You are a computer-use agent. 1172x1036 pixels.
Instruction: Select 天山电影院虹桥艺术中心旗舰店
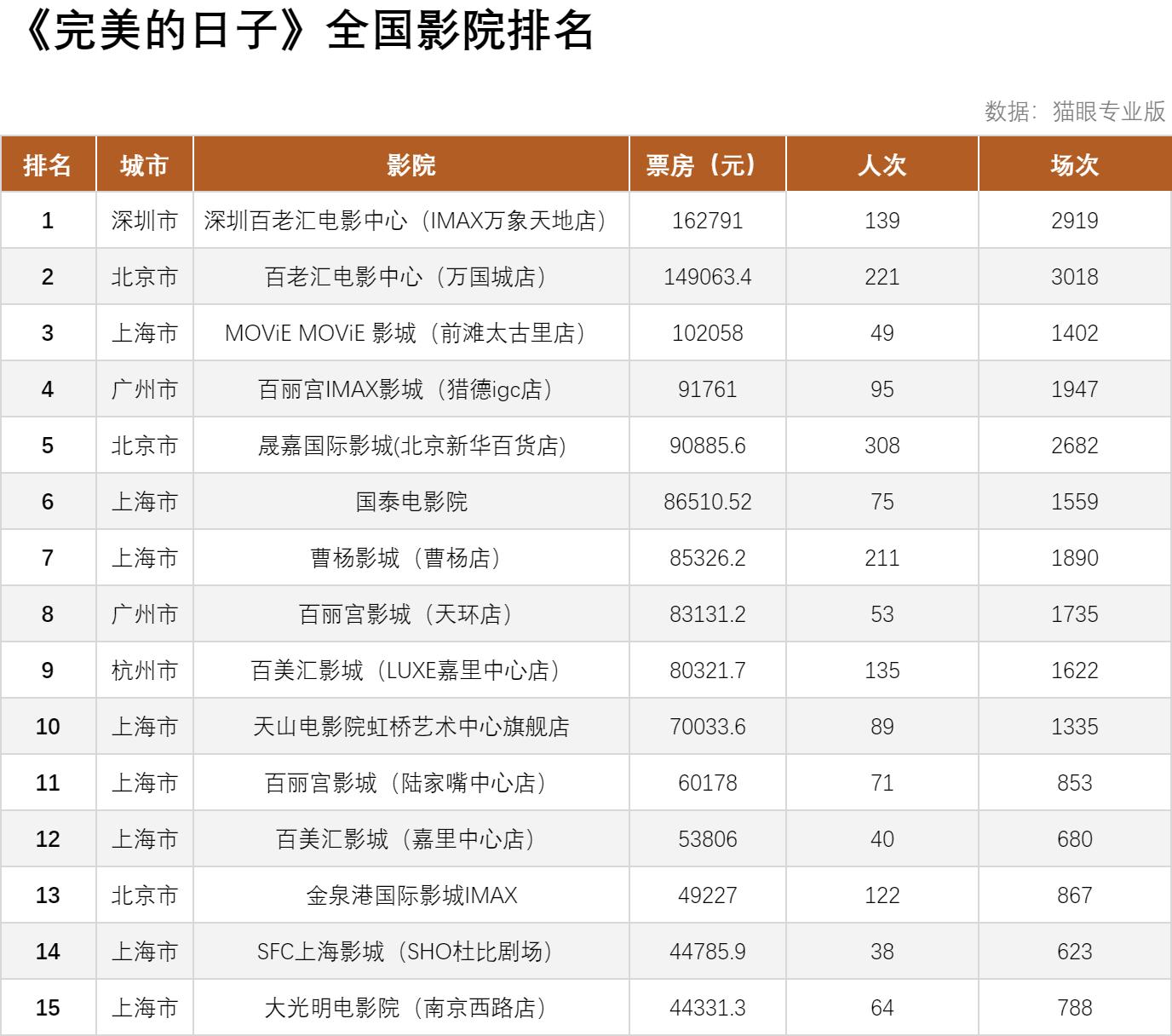411,727
